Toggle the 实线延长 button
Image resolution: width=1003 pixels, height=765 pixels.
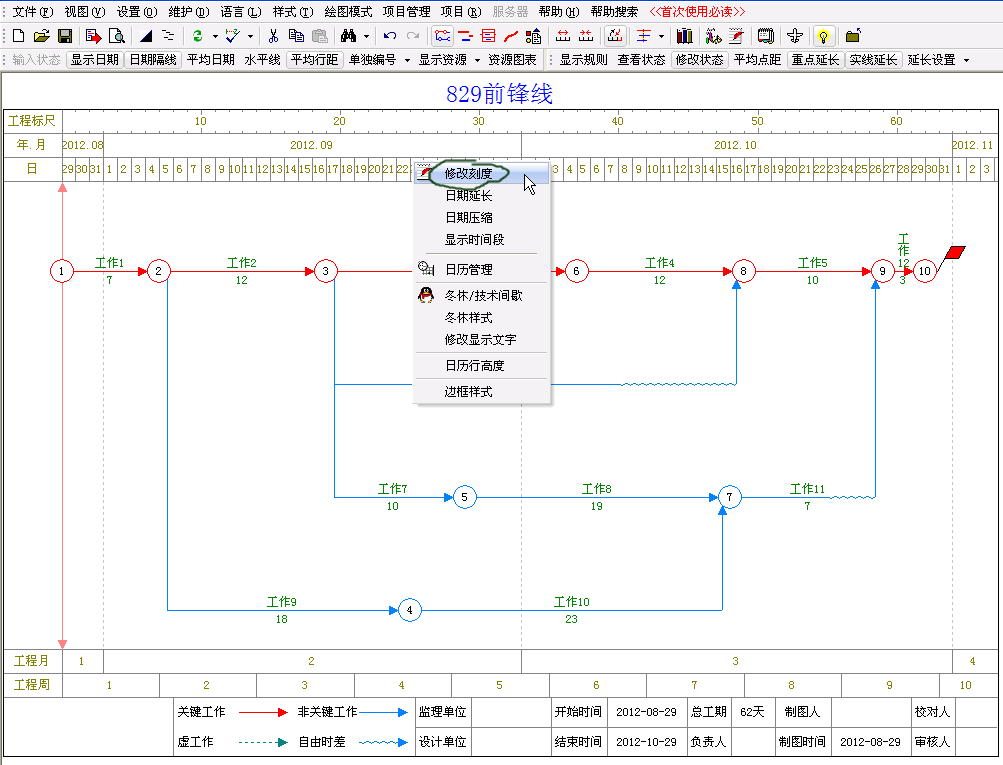[x=874, y=59]
